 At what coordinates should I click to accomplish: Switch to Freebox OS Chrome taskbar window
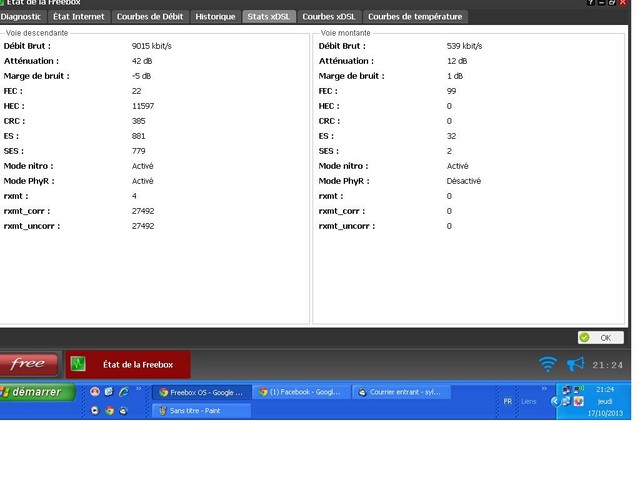tap(200, 392)
